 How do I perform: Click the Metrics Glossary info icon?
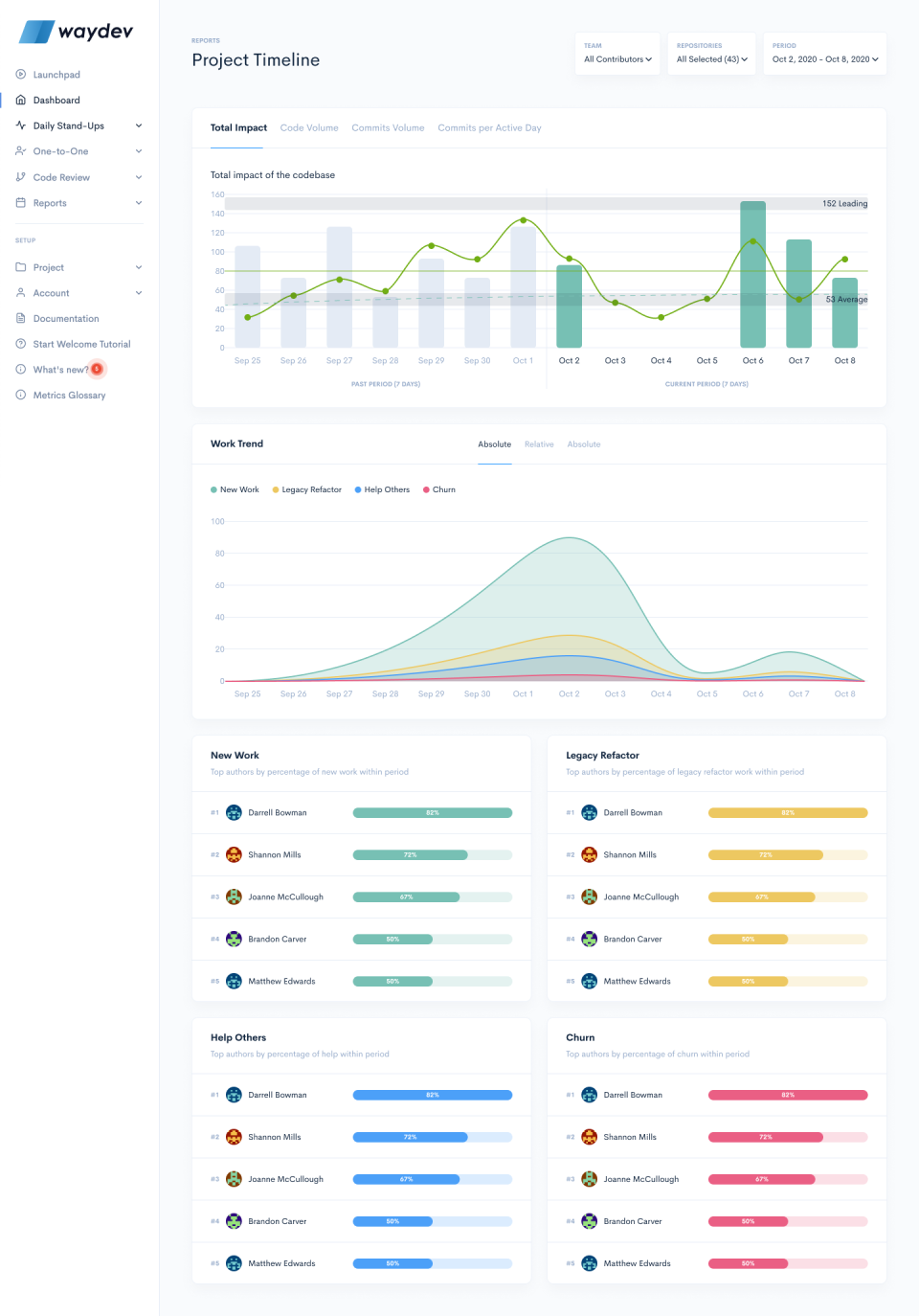pyautogui.click(x=20, y=395)
